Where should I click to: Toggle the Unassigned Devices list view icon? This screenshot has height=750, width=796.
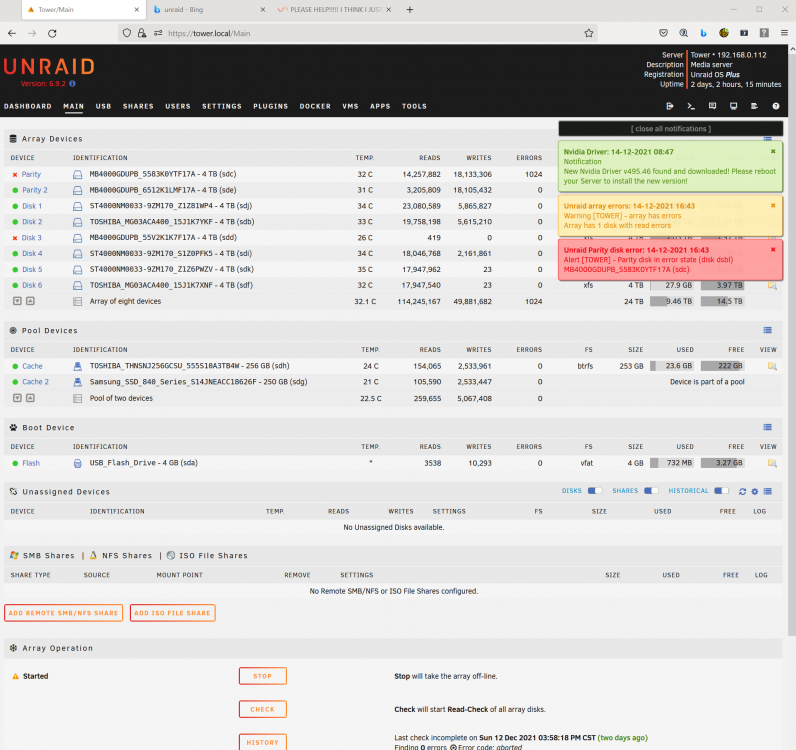pos(768,491)
